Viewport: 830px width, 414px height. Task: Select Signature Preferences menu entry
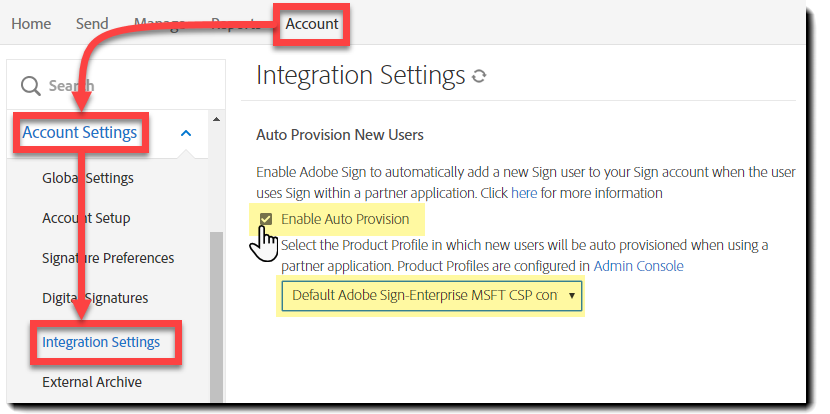point(108,258)
